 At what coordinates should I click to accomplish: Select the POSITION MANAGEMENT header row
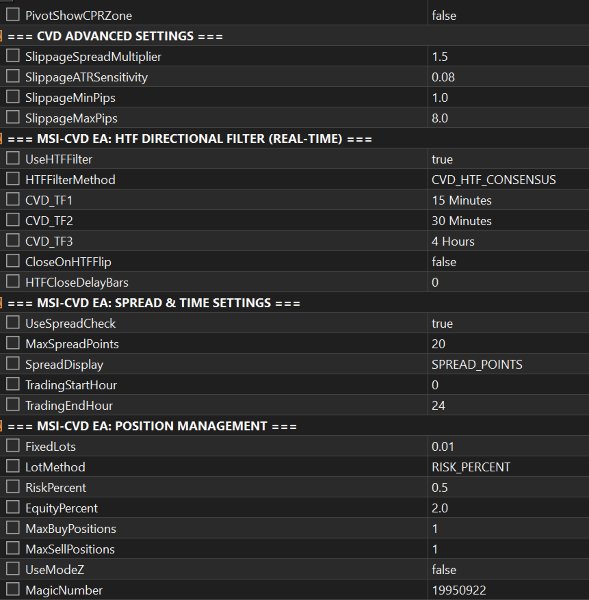click(294, 426)
